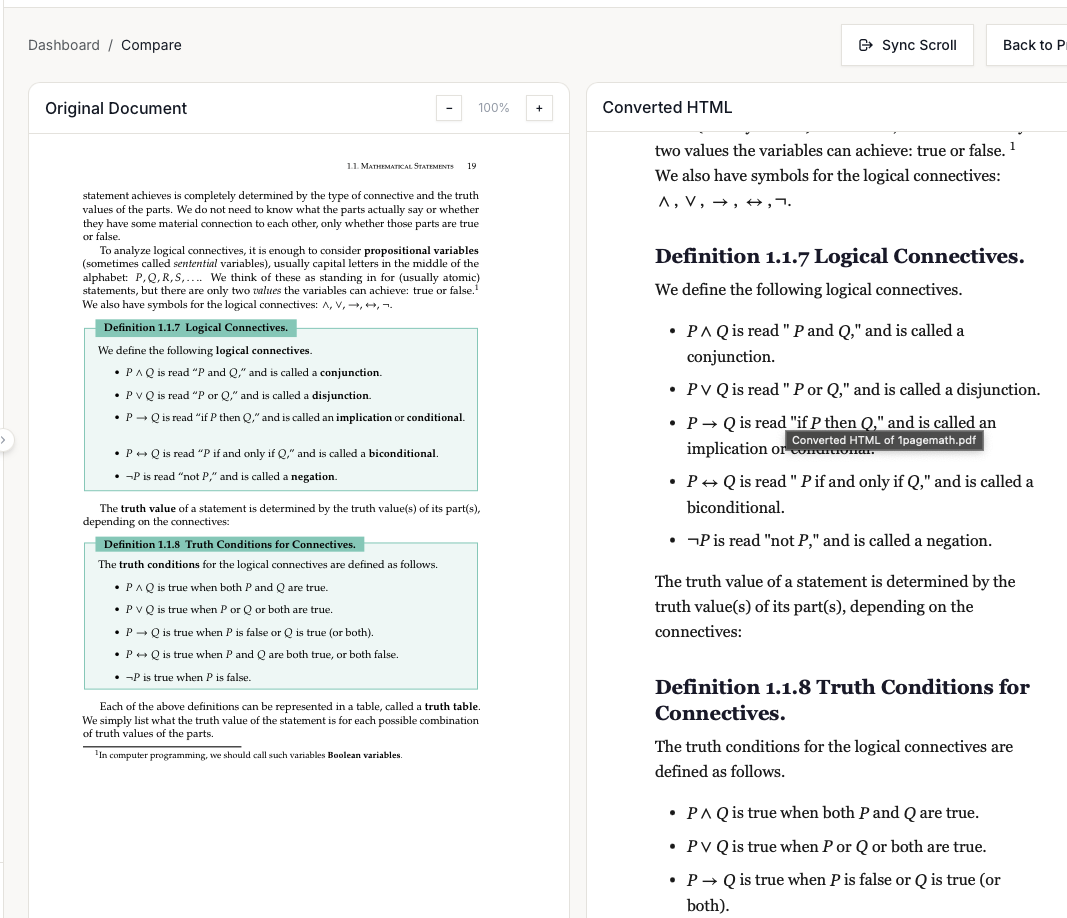The image size is (1067, 918).
Task: Zoom out with the minus icon
Action: 449,107
